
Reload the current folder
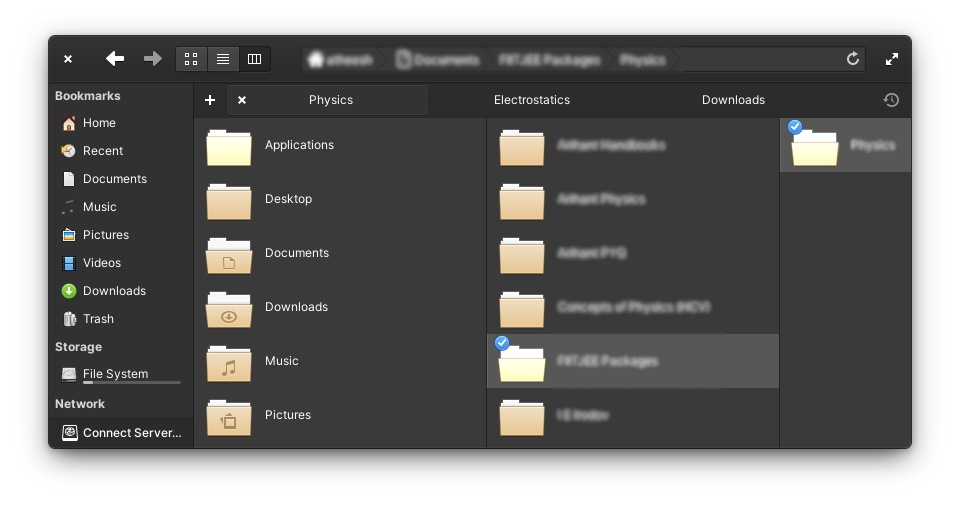coord(852,59)
